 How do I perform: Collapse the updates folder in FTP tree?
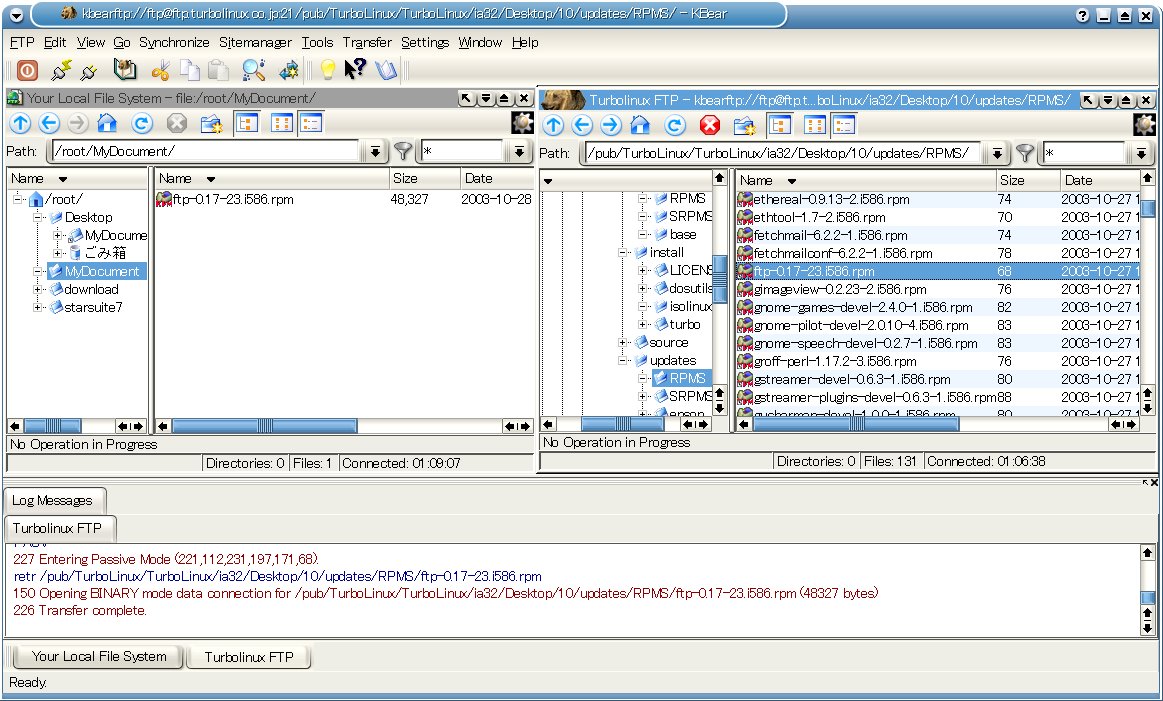pyautogui.click(x=623, y=361)
